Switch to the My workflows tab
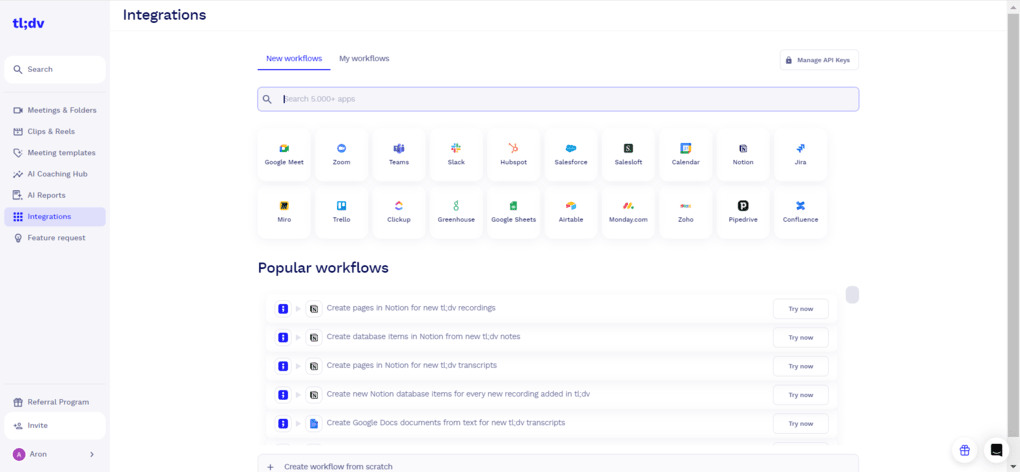Image resolution: width=1020 pixels, height=472 pixels. 364,59
